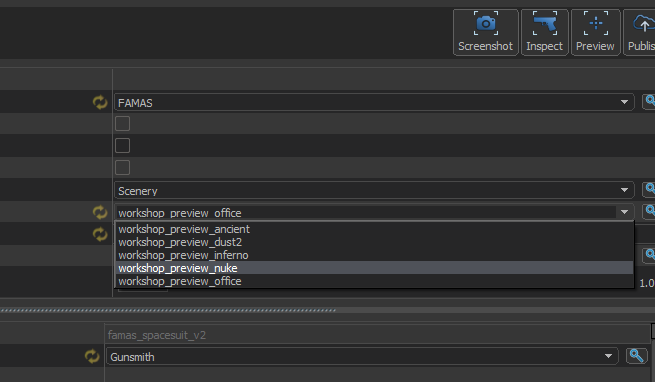Viewport: 655px width, 382px height.
Task: Collapse the workshop_preview_office dropdown arrow
Action: coord(624,212)
